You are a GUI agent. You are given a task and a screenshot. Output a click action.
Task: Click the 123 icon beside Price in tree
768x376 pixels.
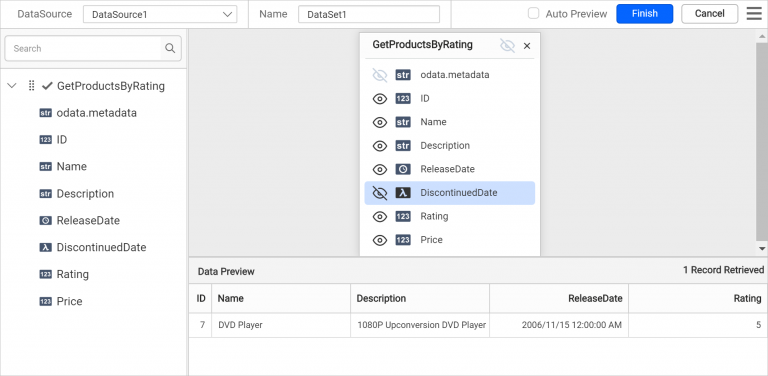[45, 302]
